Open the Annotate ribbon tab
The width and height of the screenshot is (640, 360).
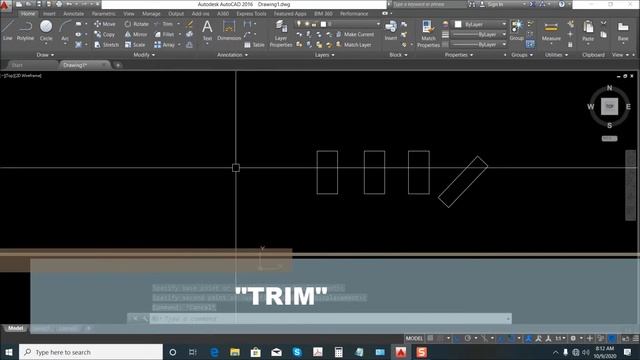click(73, 13)
